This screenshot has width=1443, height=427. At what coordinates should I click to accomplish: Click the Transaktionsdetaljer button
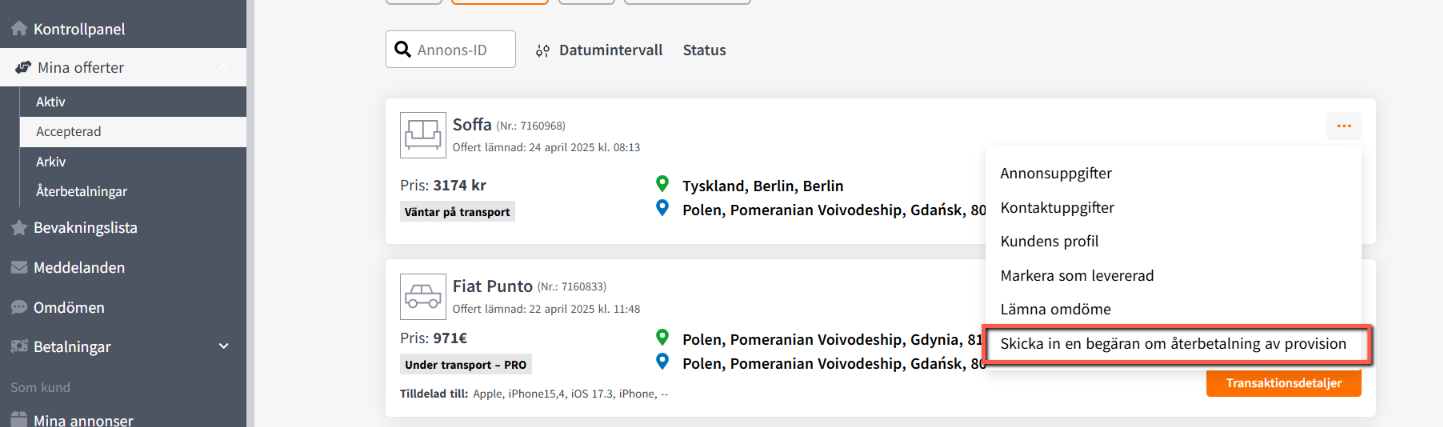click(x=1283, y=382)
